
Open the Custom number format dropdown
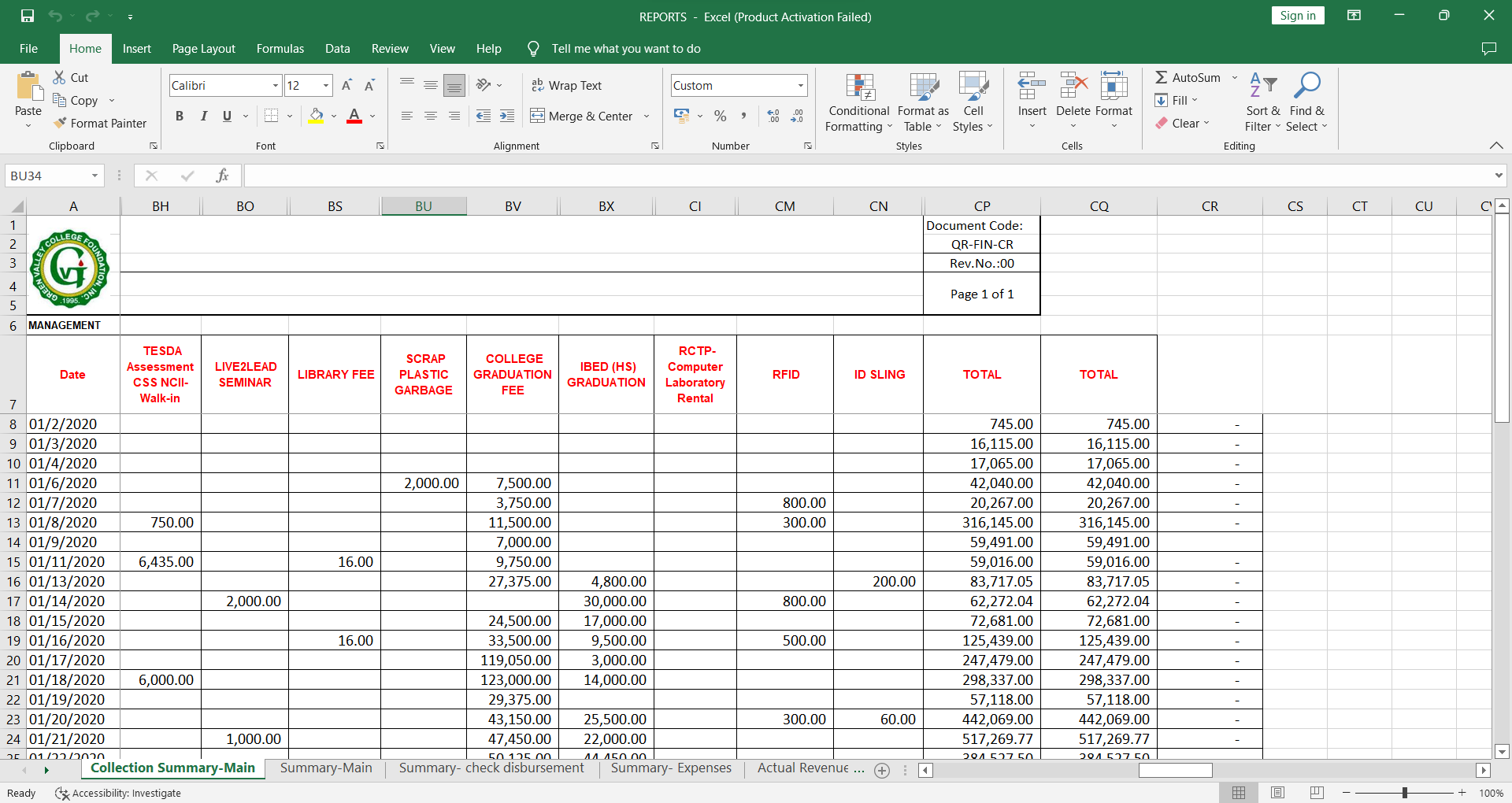[x=801, y=85]
